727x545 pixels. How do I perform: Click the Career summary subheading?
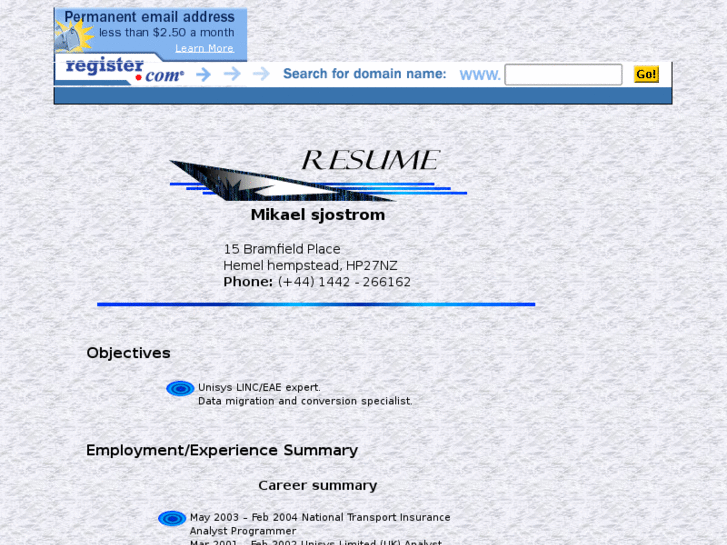[318, 486]
